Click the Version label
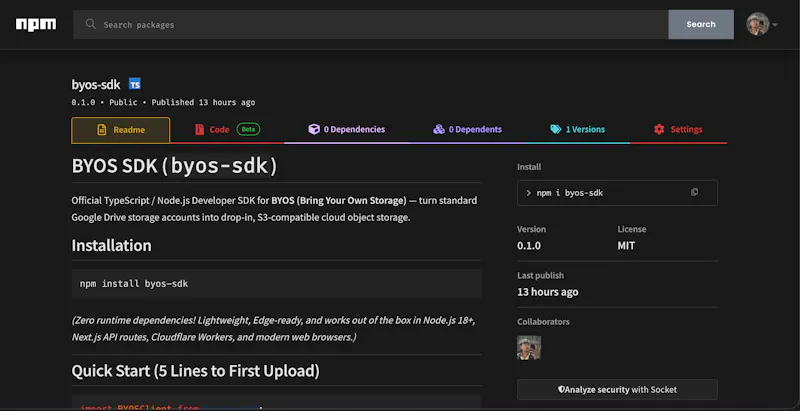 tap(531, 229)
